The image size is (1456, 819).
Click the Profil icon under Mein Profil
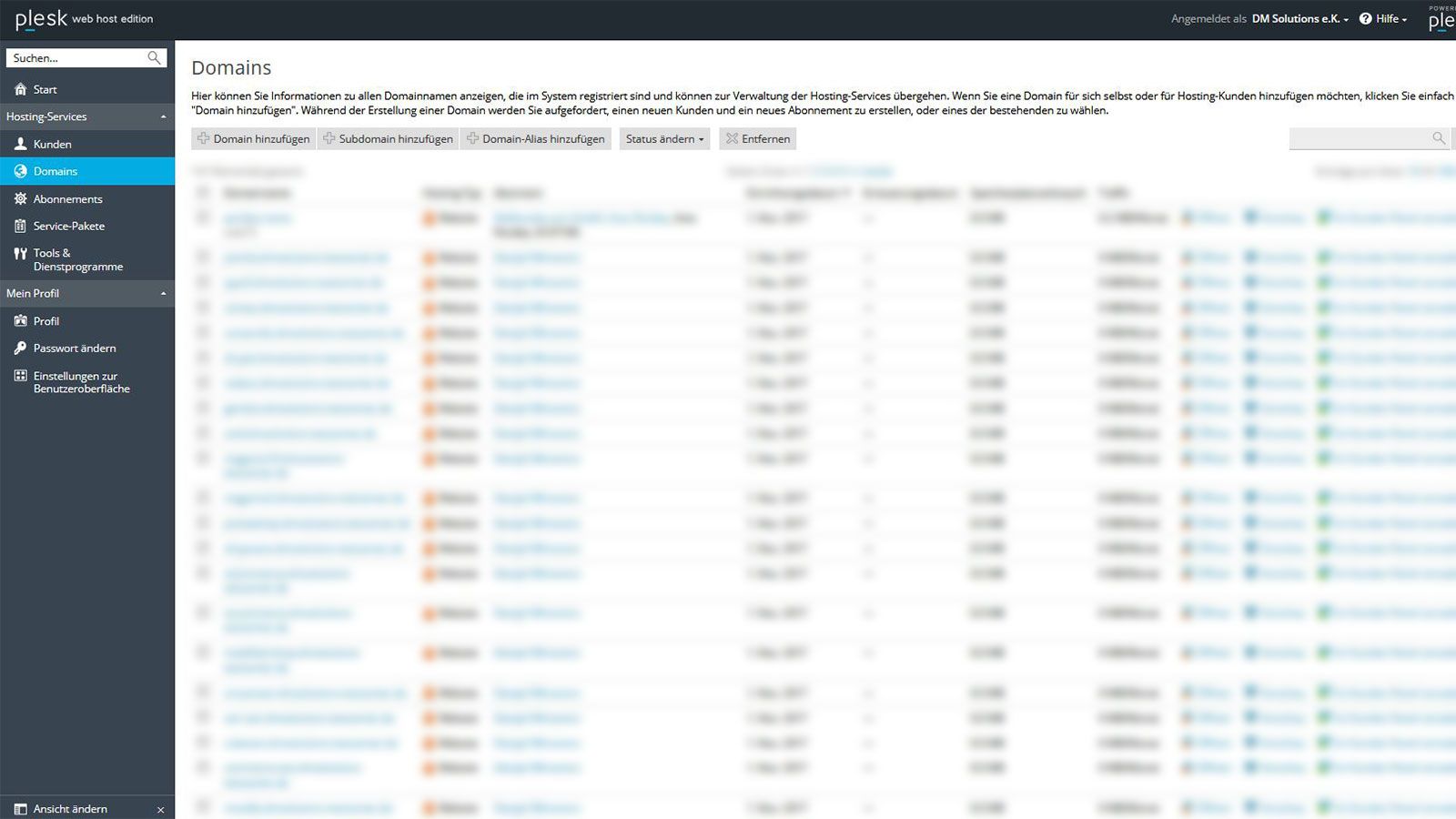[x=20, y=320]
